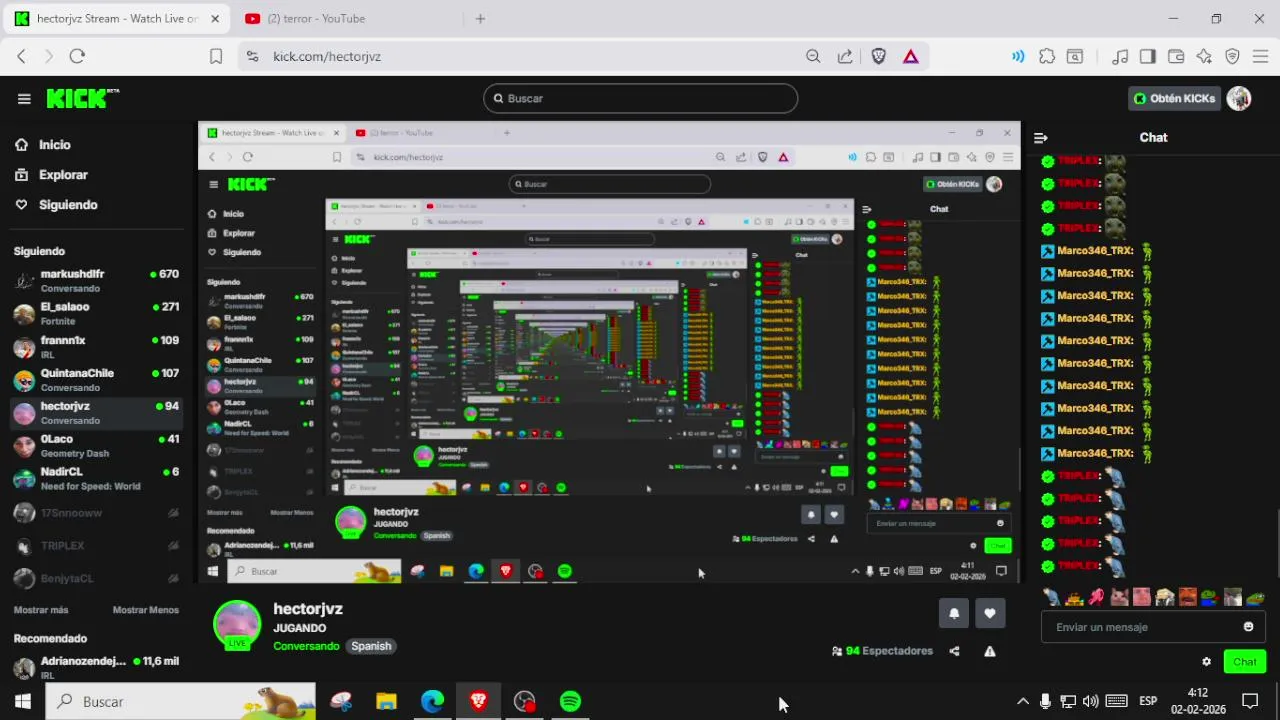Go back to previous page
This screenshot has height=720, width=1280.
pyautogui.click(x=21, y=57)
